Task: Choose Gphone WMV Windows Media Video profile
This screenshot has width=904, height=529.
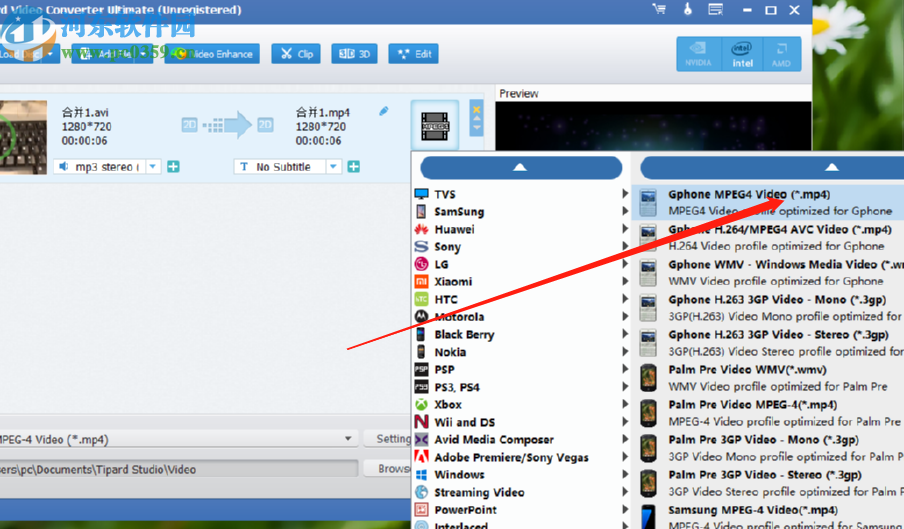Action: [x=769, y=273]
